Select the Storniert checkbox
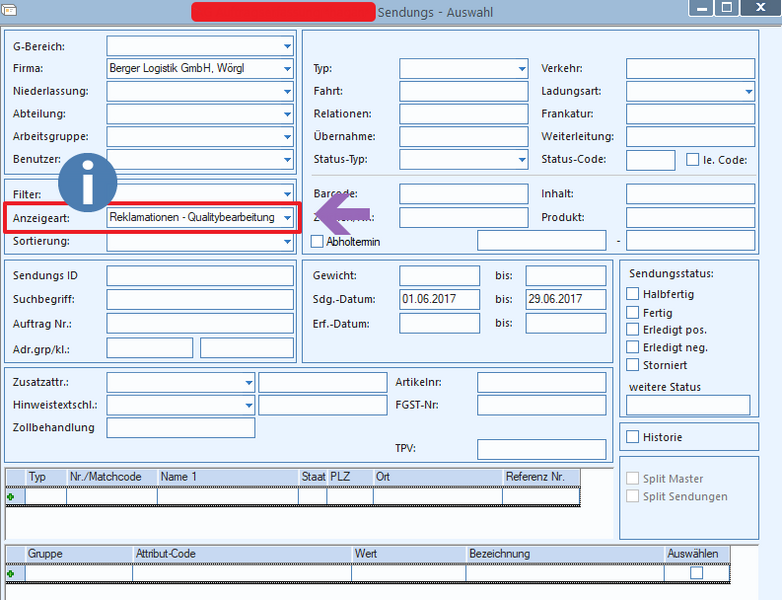The image size is (782, 600). click(632, 365)
